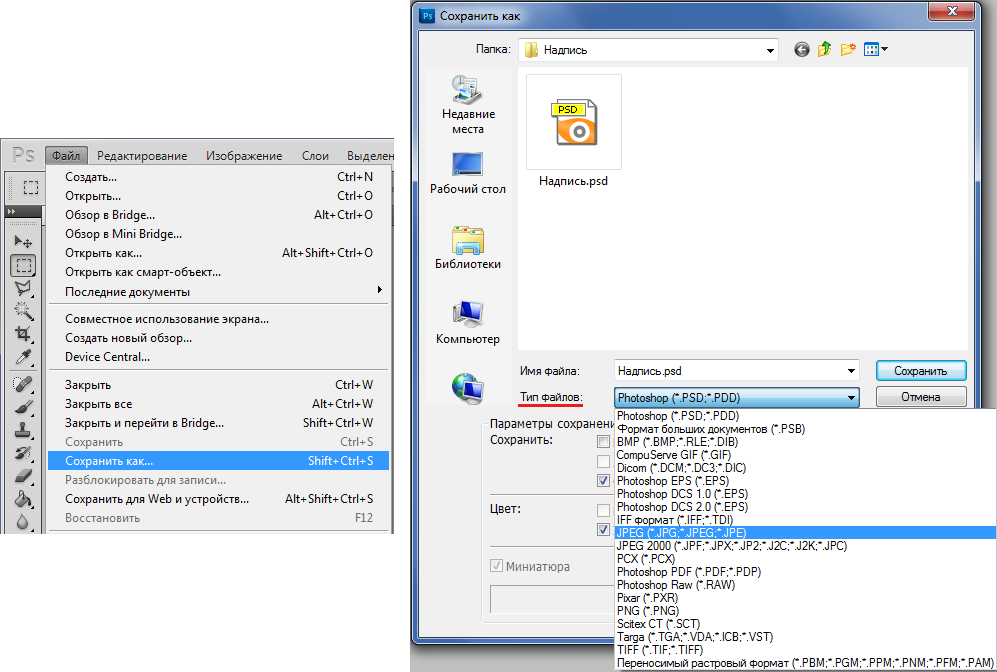Choose PNG (*.PNG) from the format list
The width and height of the screenshot is (997, 672).
point(805,610)
